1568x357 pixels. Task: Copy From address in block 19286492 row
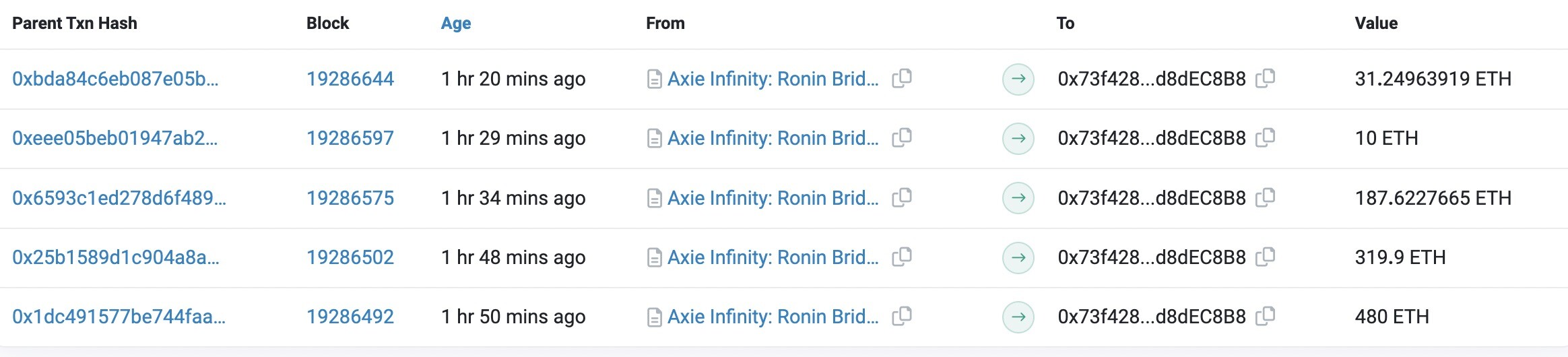coord(902,316)
